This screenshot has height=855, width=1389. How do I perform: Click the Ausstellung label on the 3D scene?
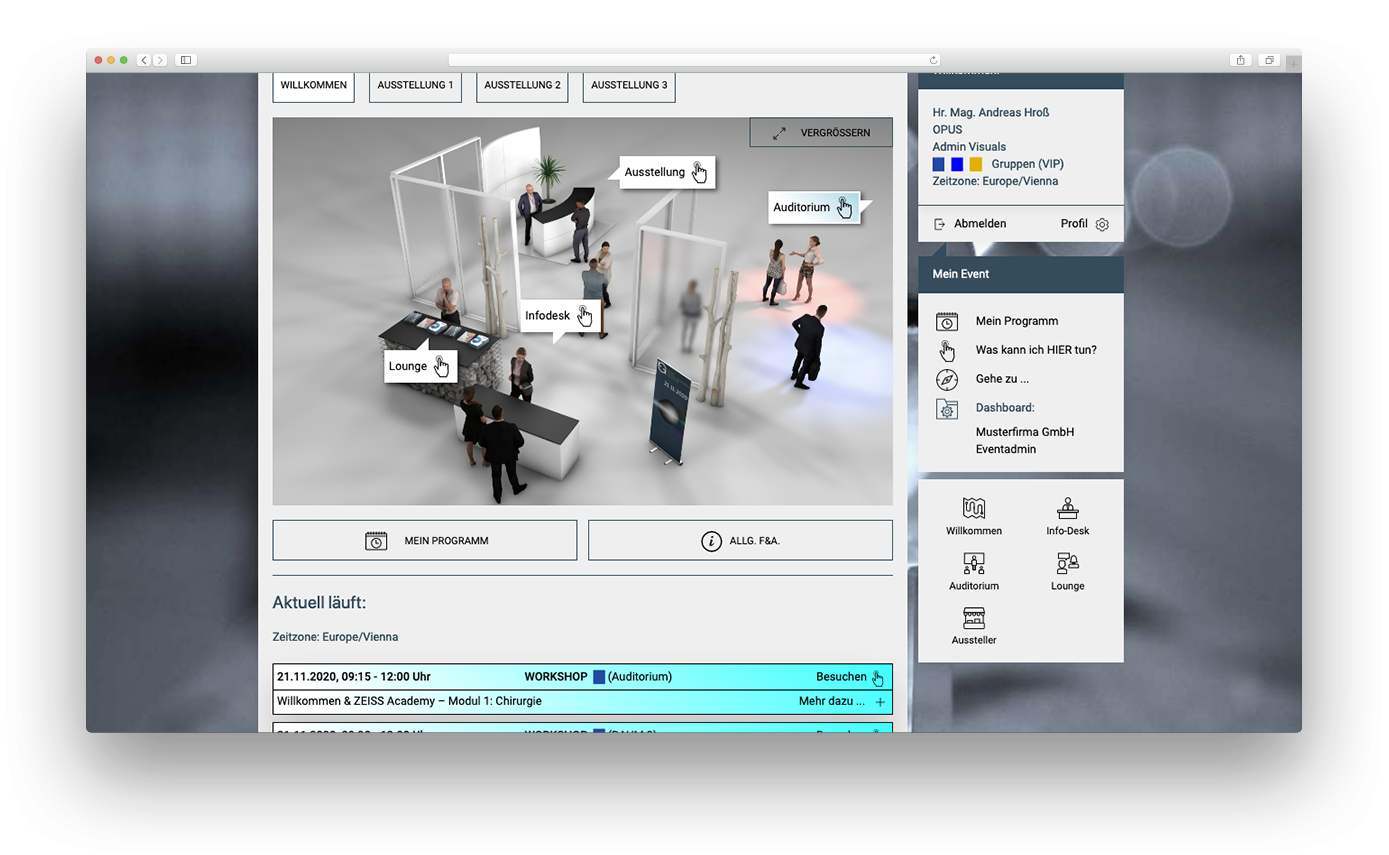(655, 172)
